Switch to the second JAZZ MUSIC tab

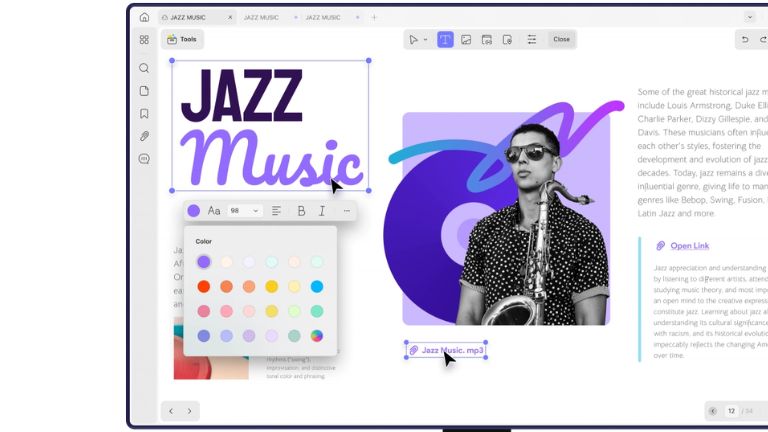point(261,17)
